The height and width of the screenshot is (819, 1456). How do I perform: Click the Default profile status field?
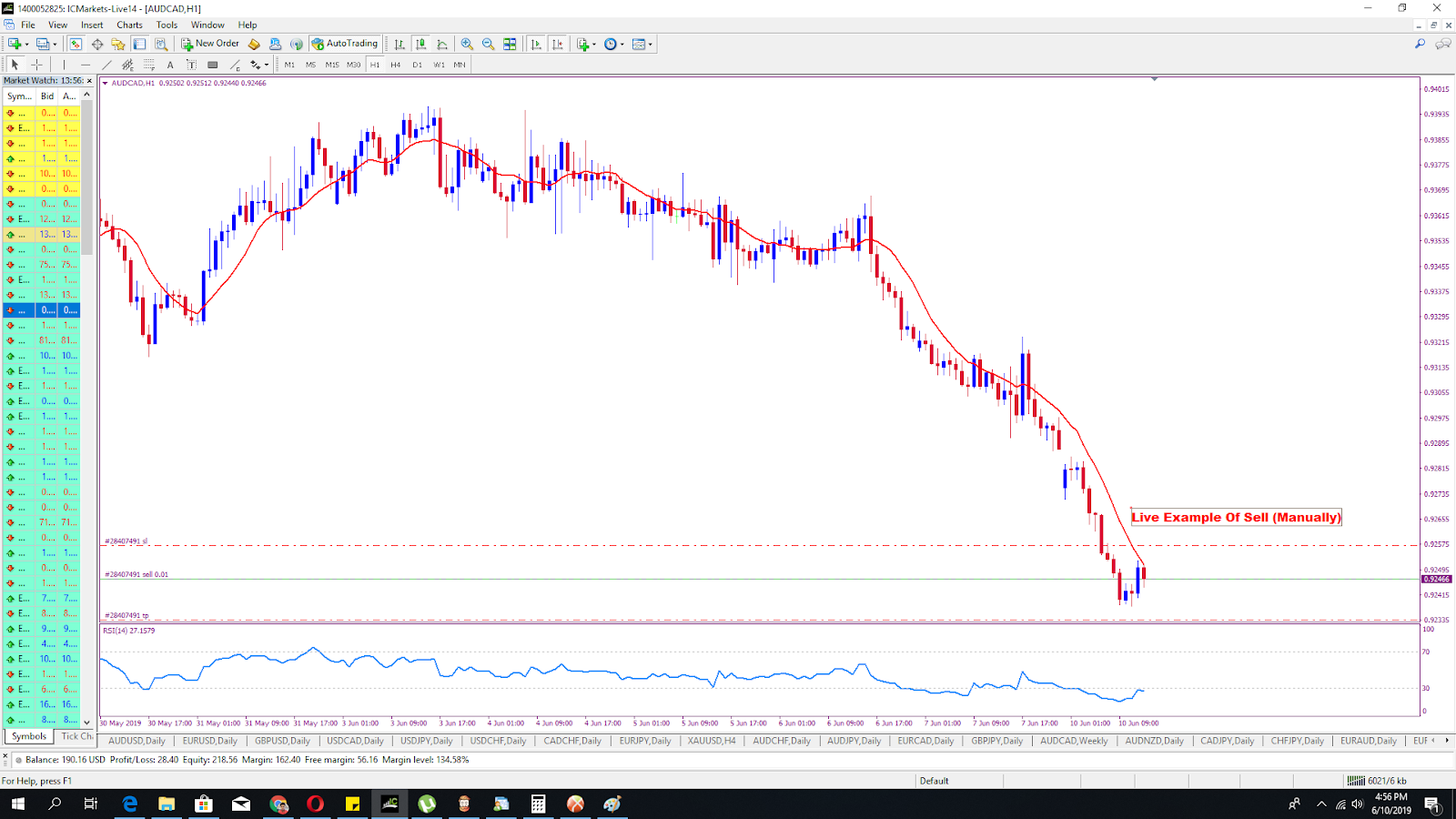958,781
